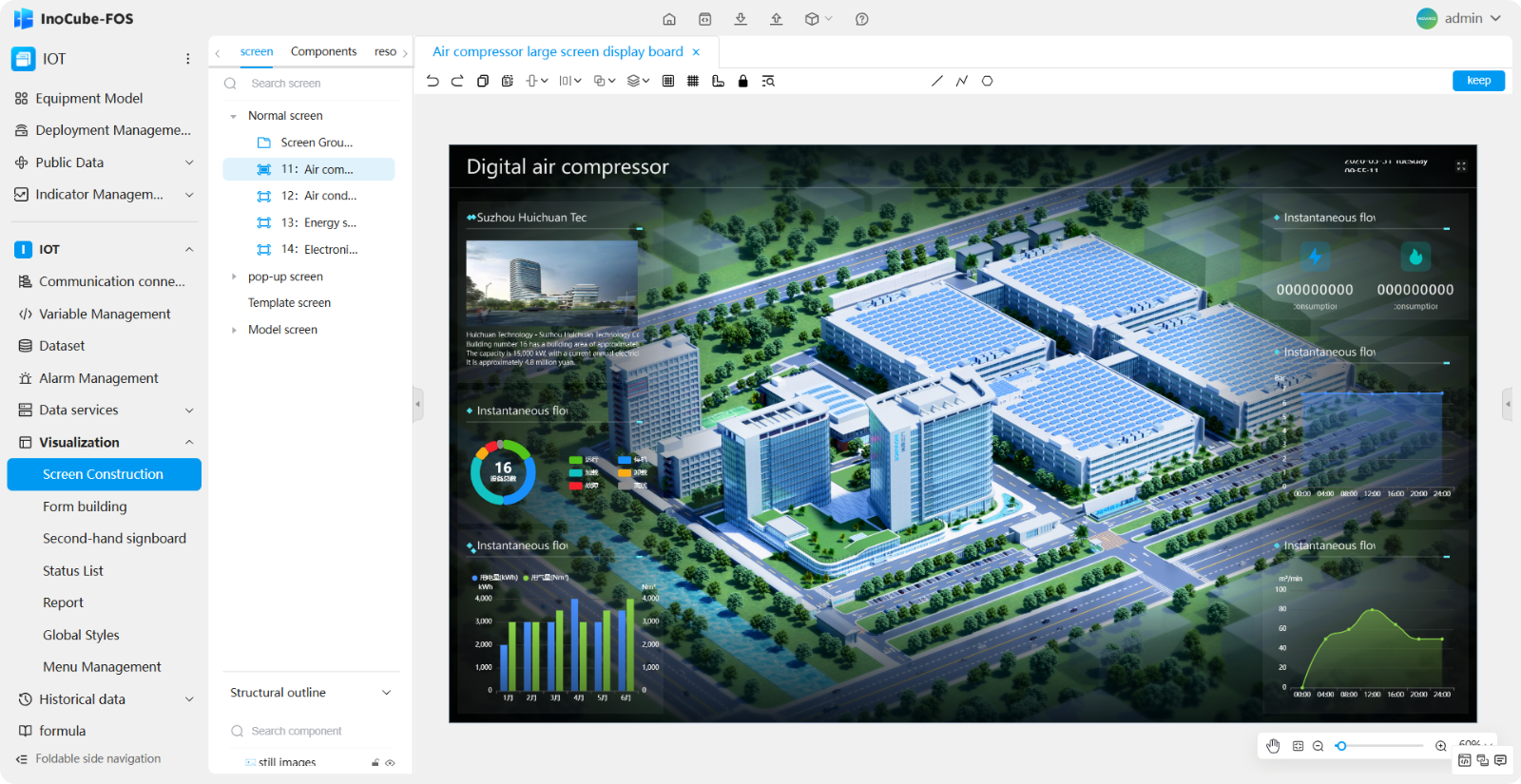
Task: Collapse the Structural outline section
Action: (x=386, y=693)
